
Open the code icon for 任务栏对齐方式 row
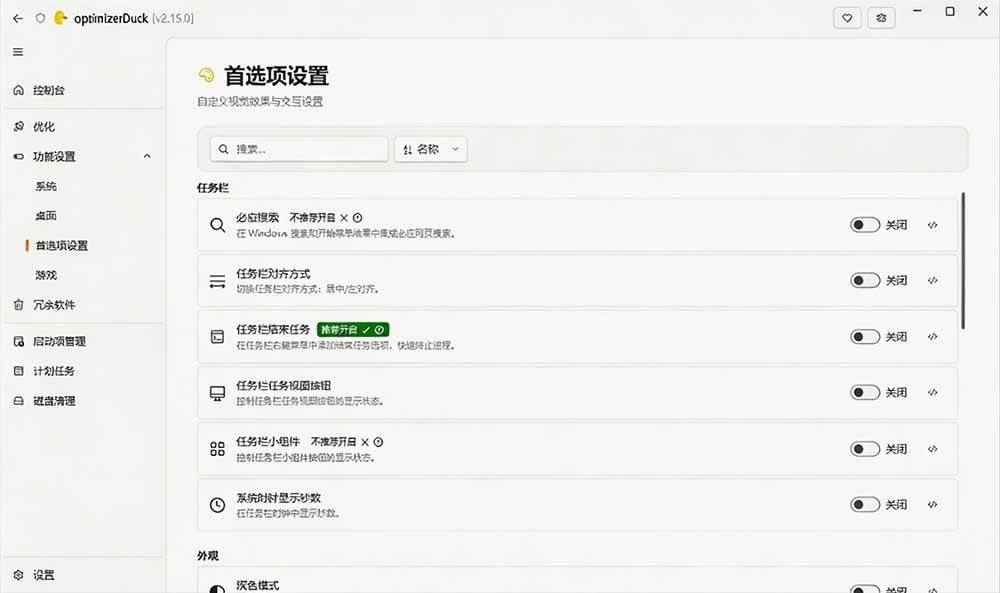point(932,281)
